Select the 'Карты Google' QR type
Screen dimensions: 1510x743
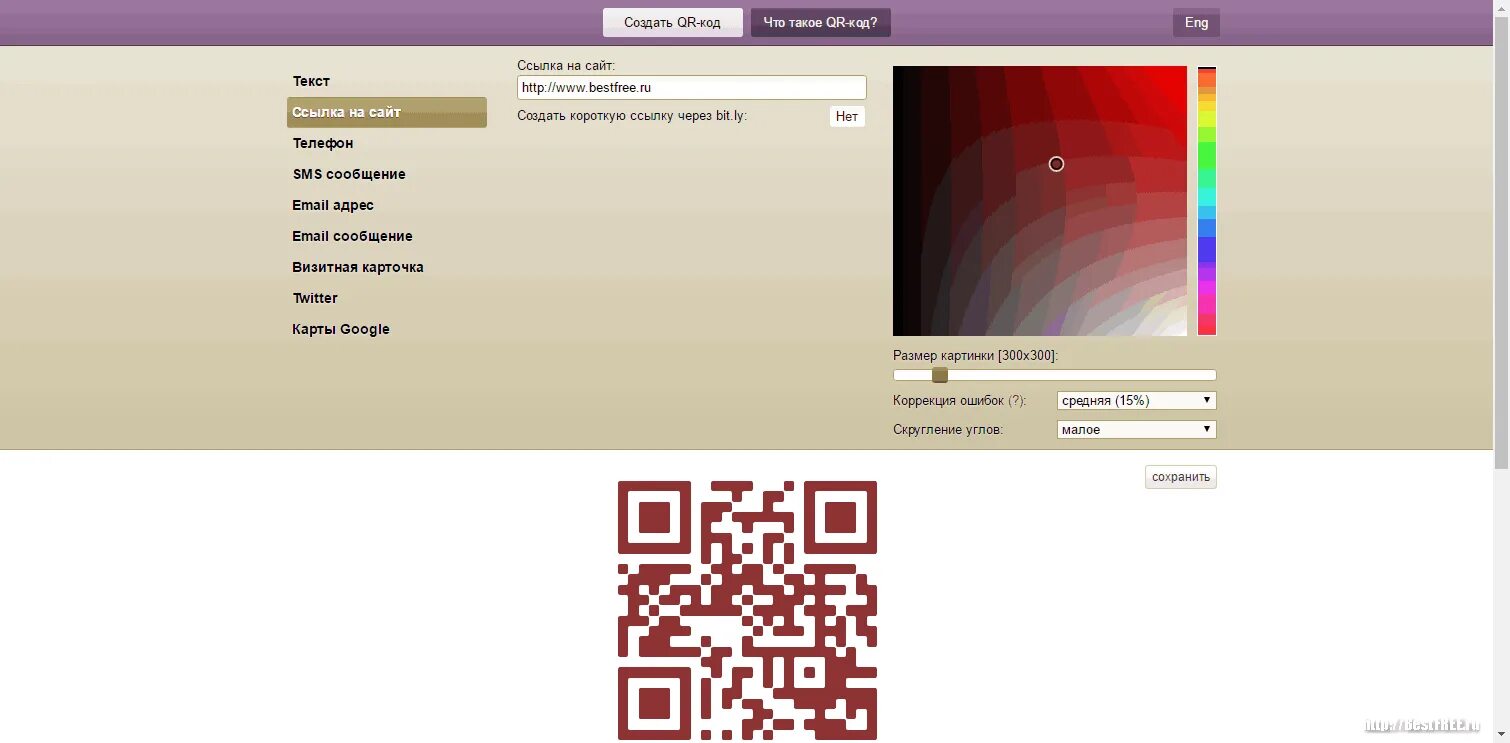tap(341, 329)
